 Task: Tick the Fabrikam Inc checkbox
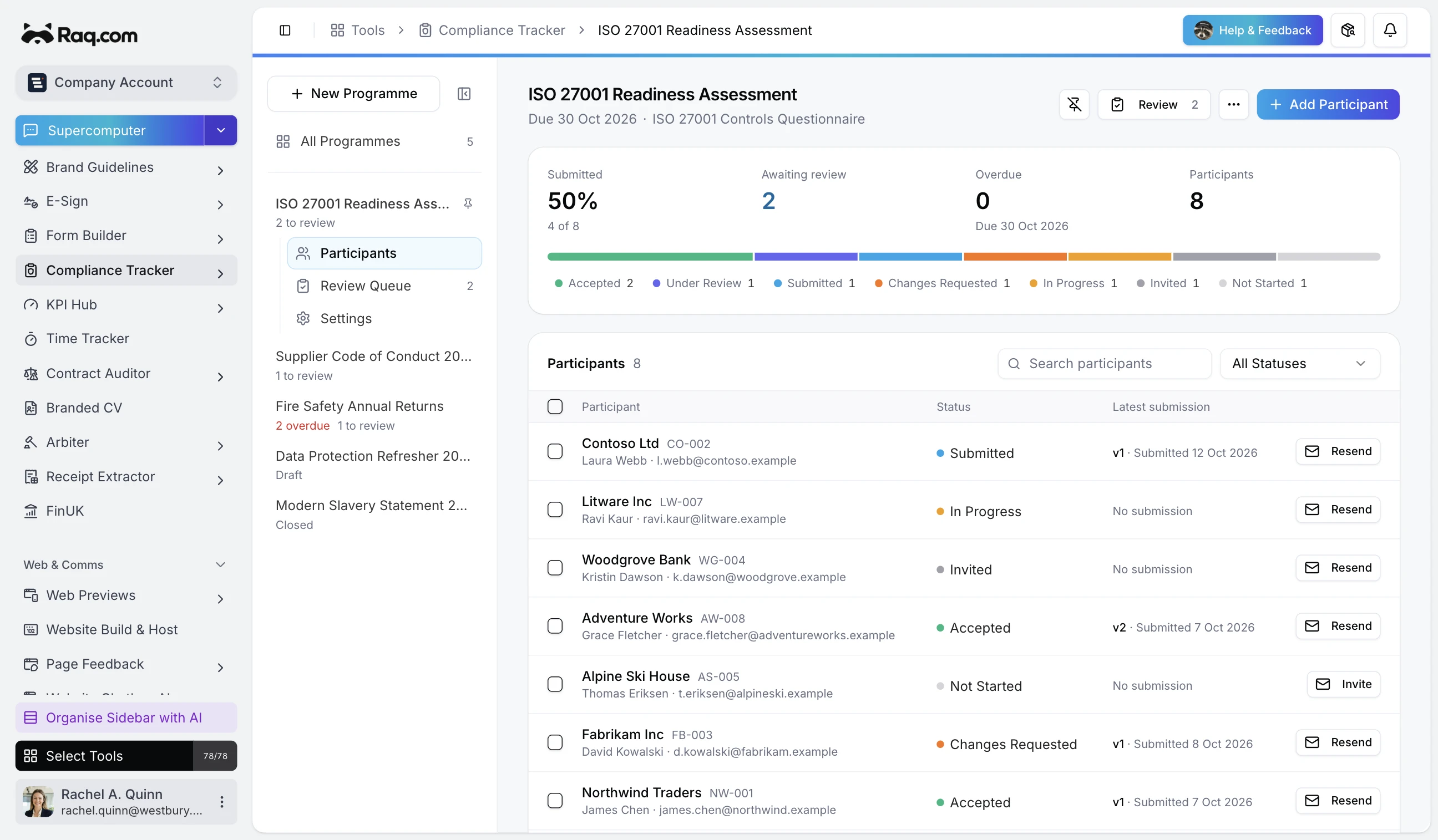(x=555, y=742)
